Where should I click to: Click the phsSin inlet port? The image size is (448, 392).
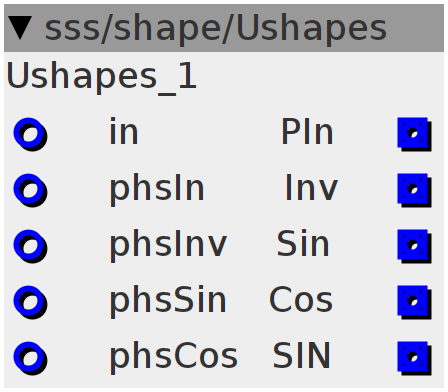[x=30, y=302]
